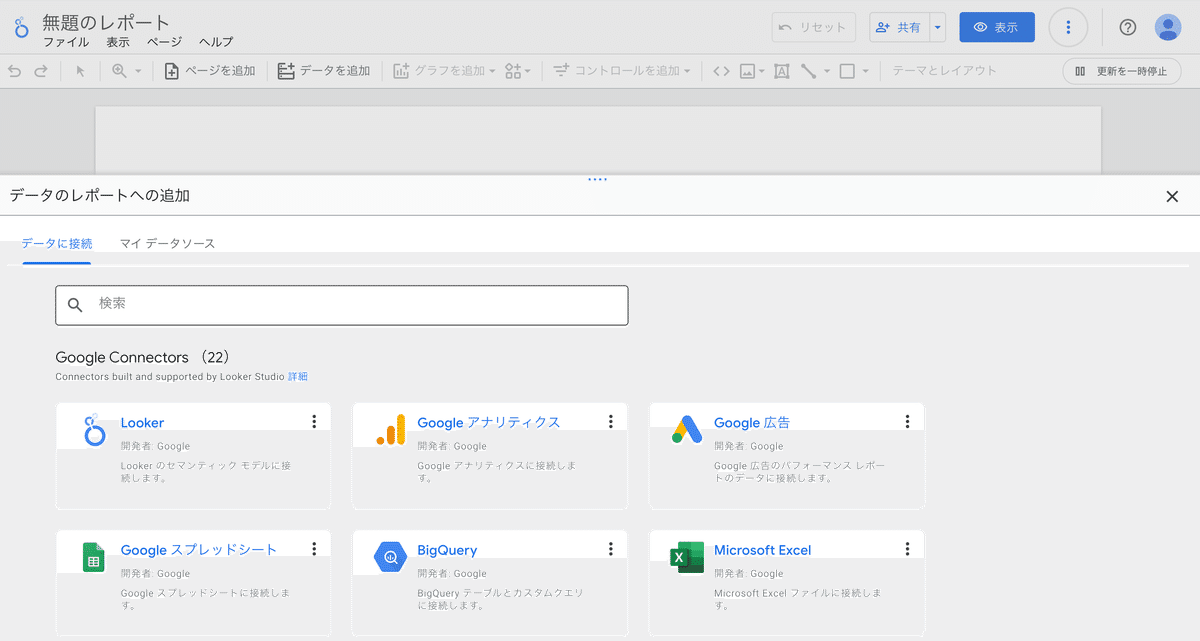Click the Google Connectors (22) heading

143,357
